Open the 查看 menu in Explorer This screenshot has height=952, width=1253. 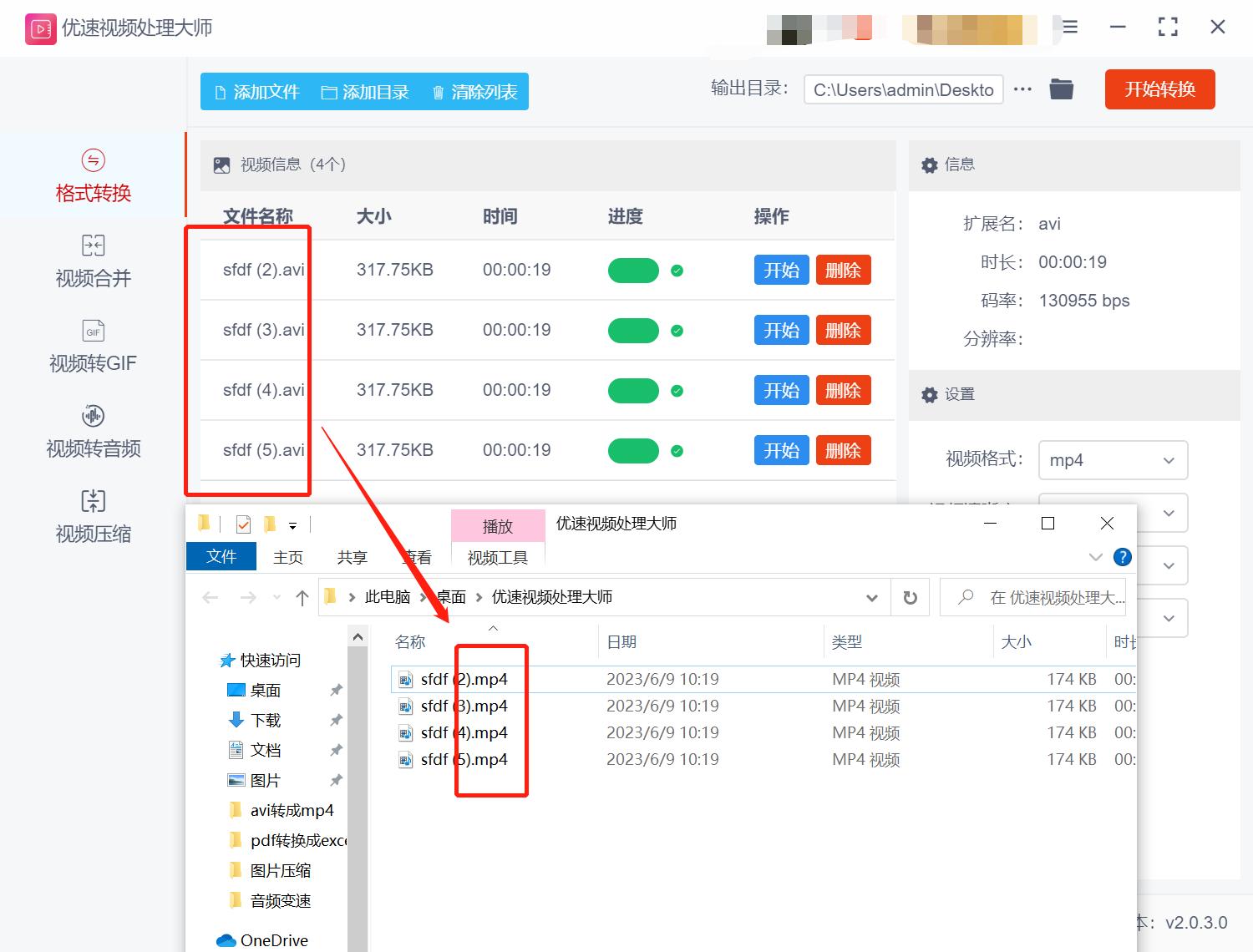pos(417,556)
